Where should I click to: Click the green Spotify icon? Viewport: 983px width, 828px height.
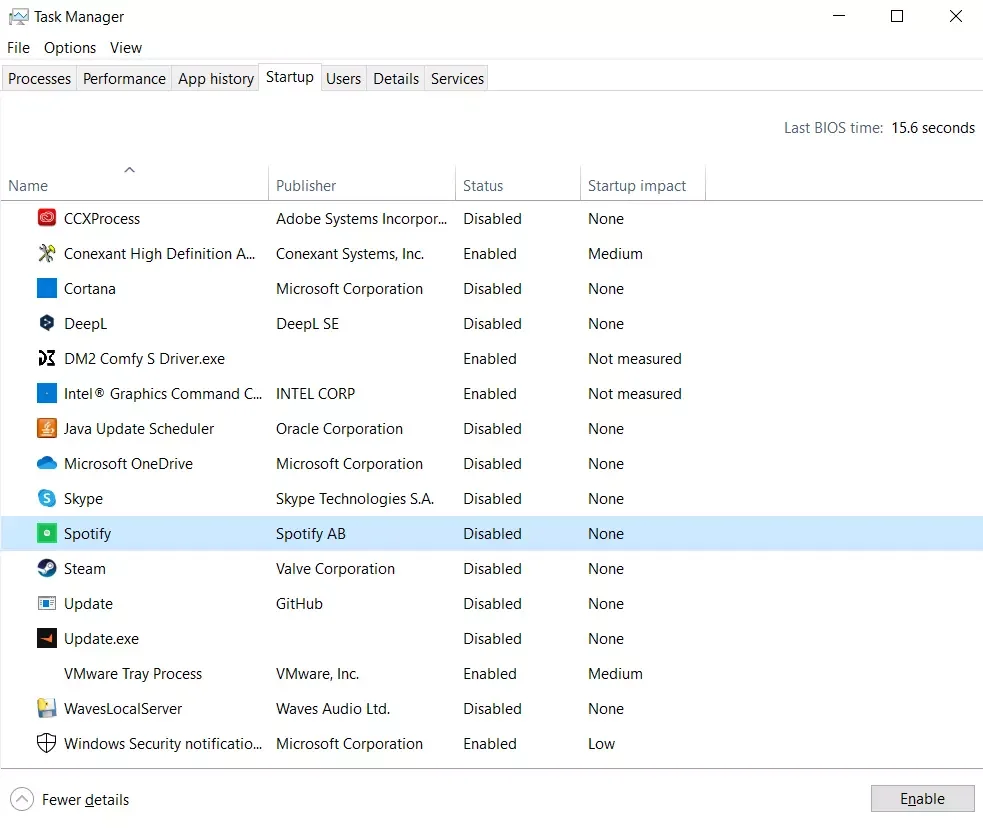pos(46,533)
